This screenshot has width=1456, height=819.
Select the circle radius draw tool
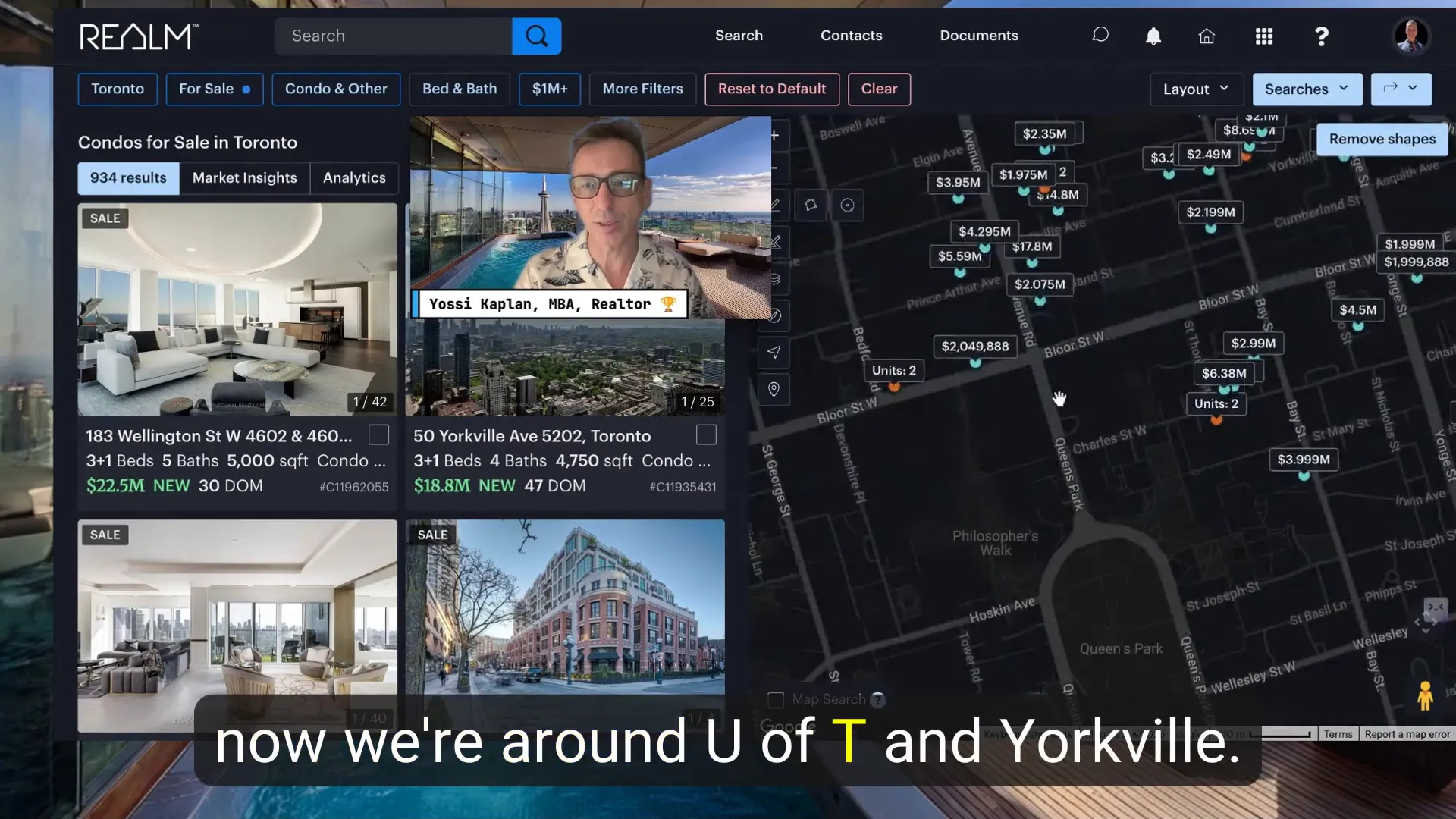click(x=848, y=205)
